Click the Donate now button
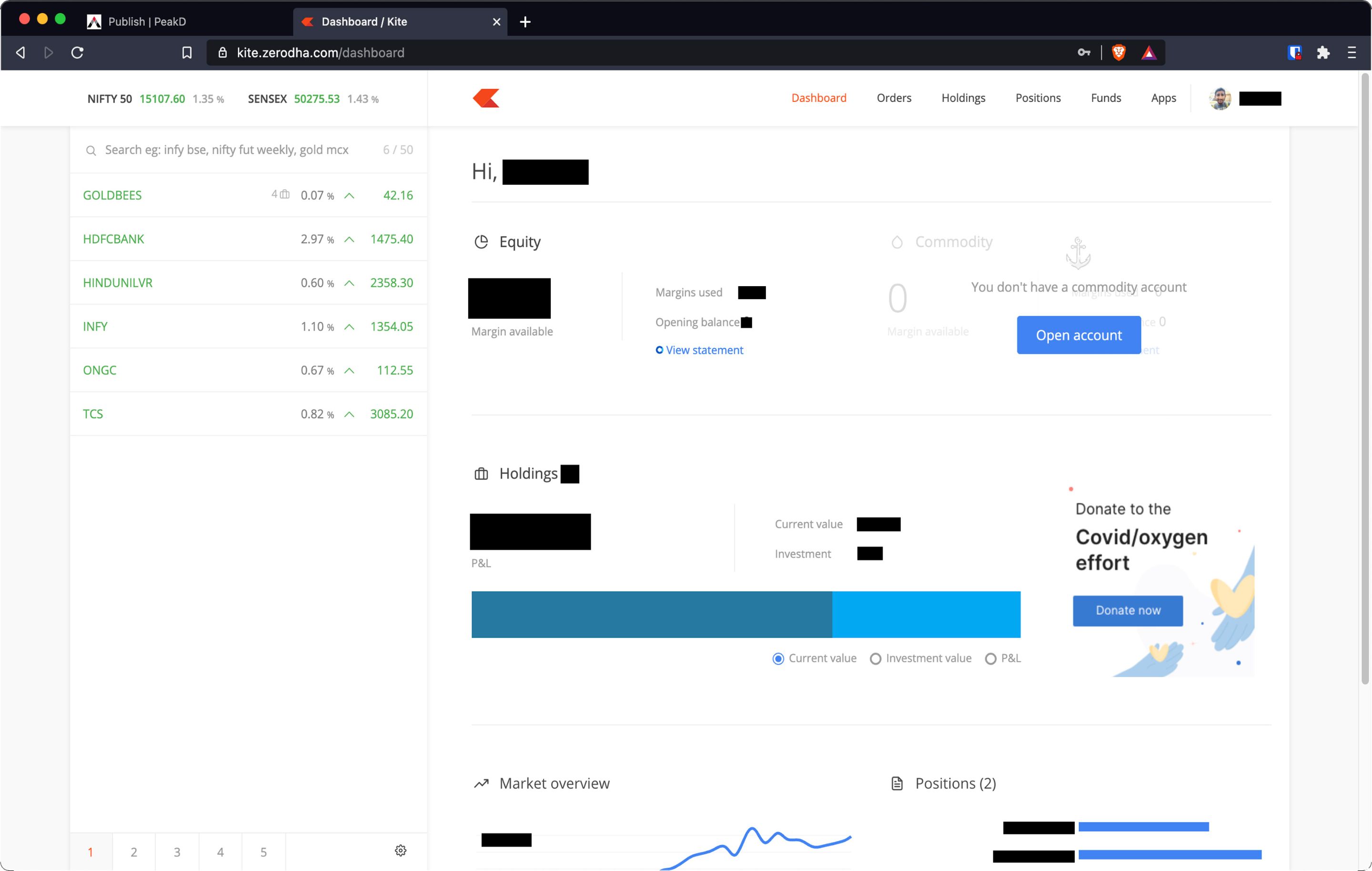The width and height of the screenshot is (1372, 871). coord(1128,611)
